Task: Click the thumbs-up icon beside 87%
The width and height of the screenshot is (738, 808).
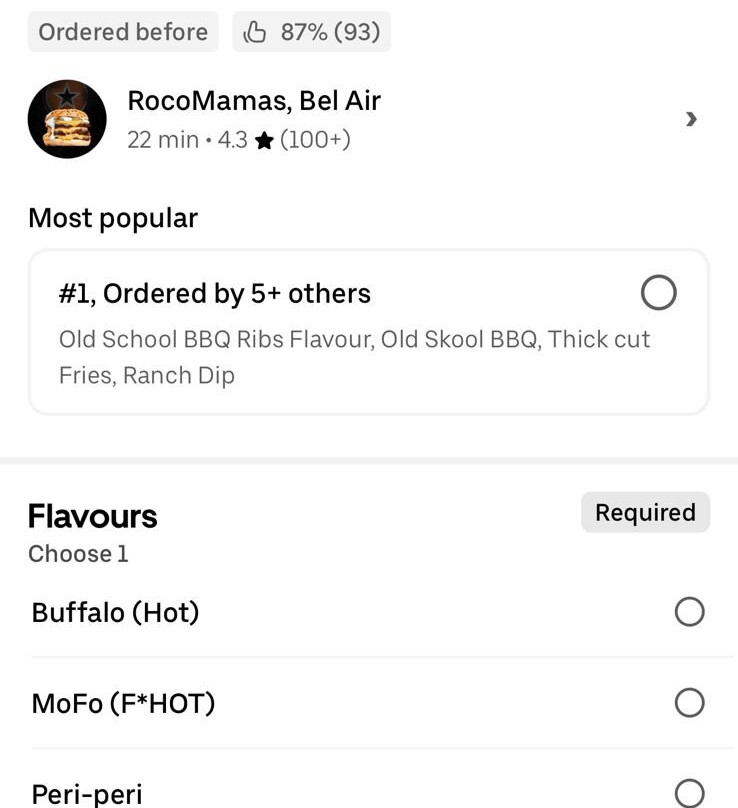Action: point(256,32)
